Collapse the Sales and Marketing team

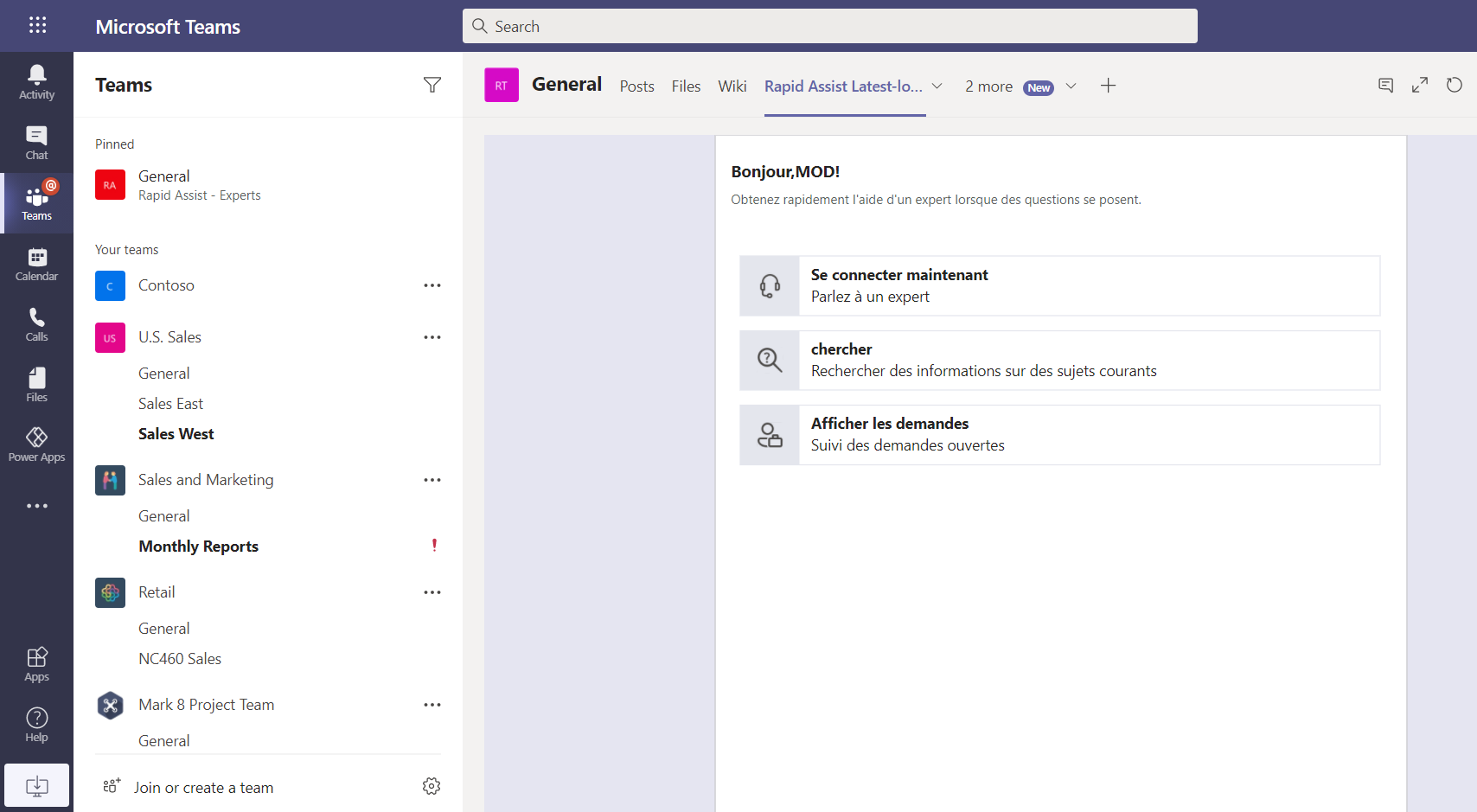tap(206, 480)
